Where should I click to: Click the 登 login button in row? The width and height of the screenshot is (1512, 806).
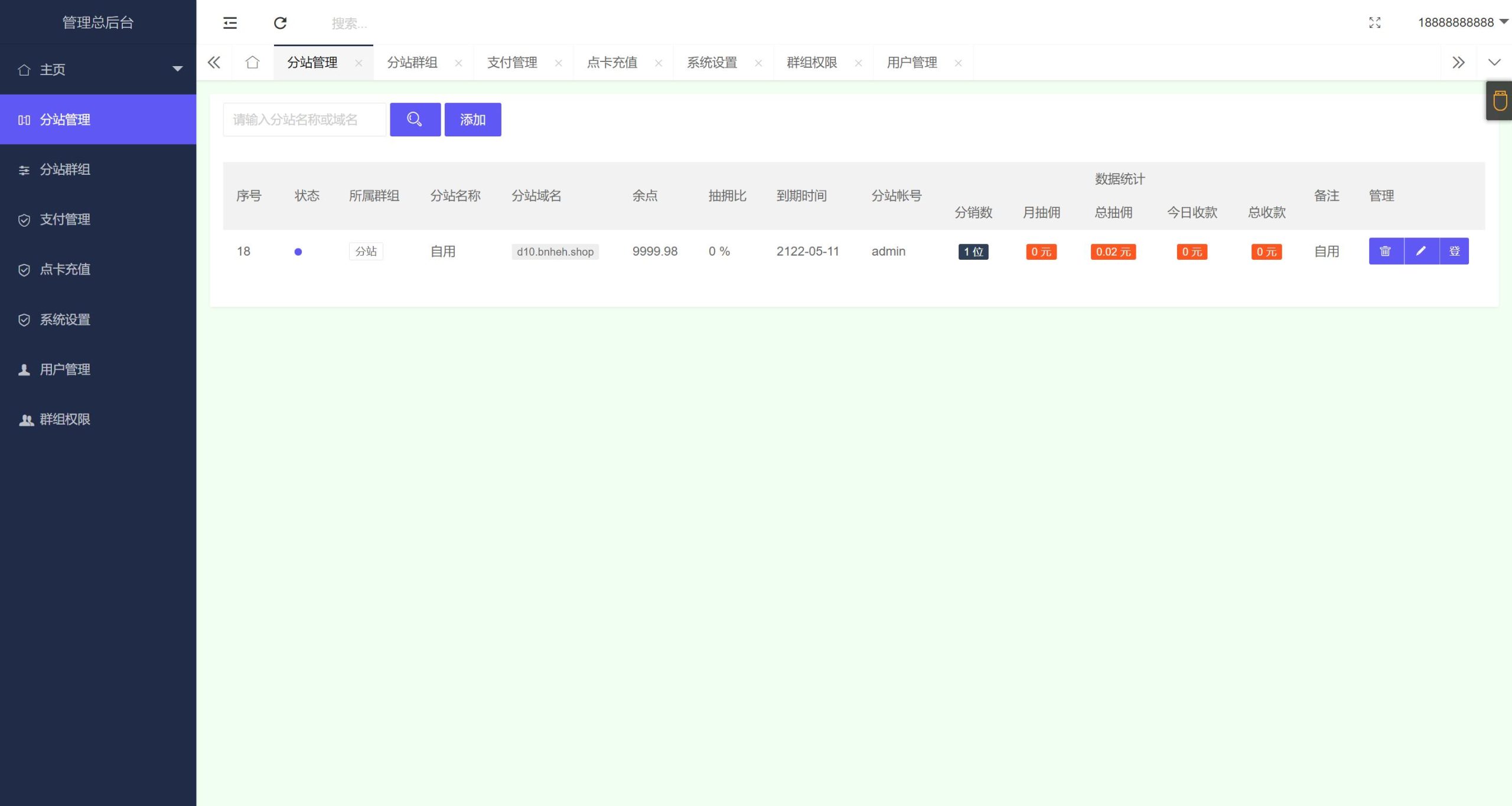tap(1454, 251)
